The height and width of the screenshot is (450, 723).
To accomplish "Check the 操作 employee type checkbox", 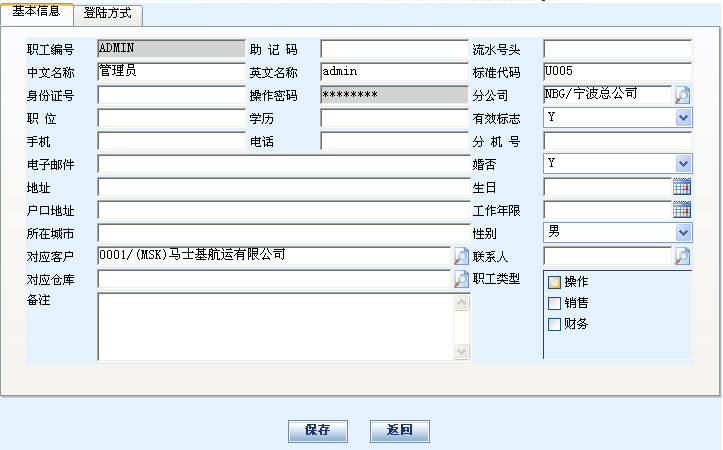I will (x=555, y=282).
